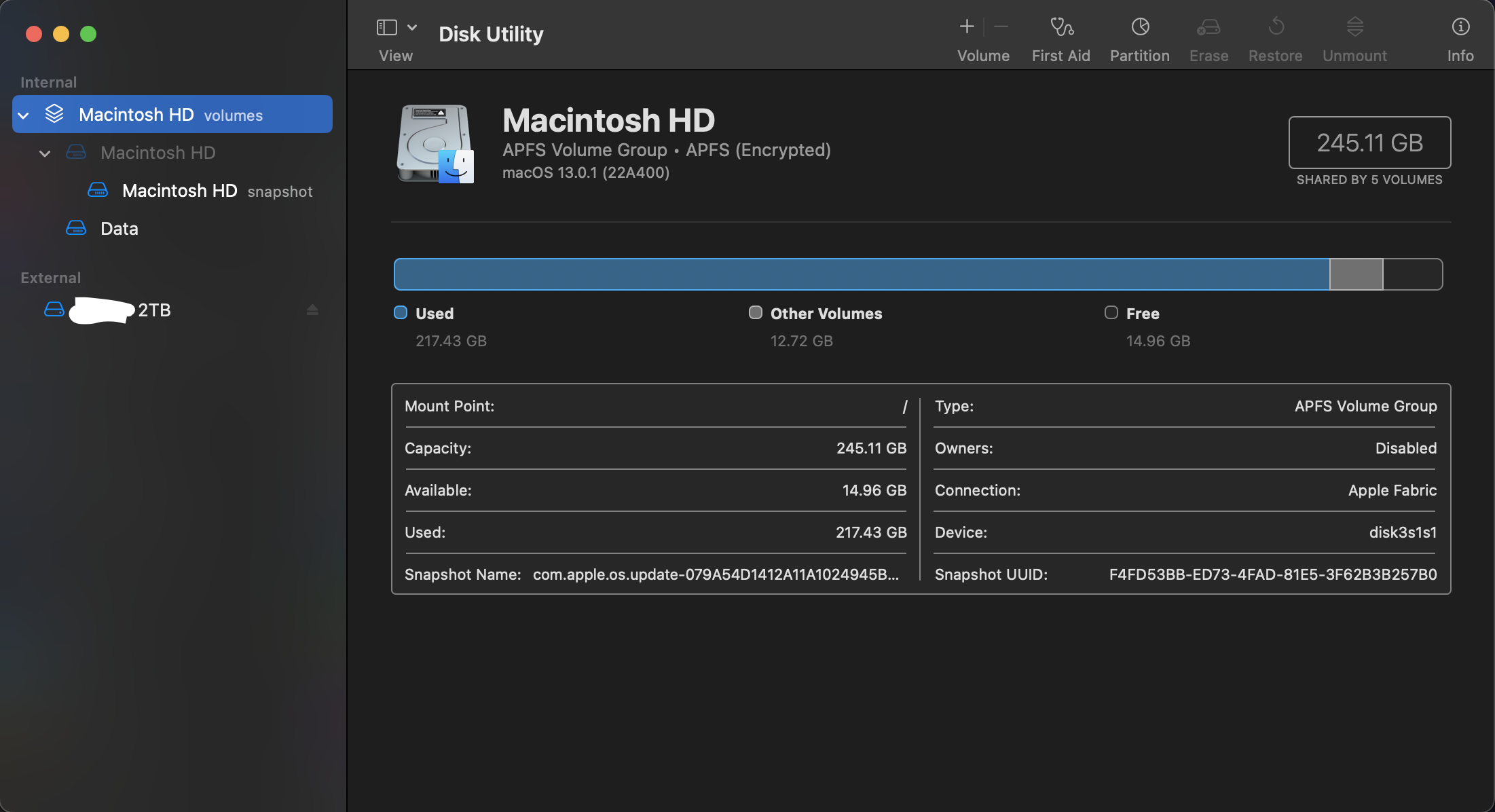This screenshot has height=812, width=1495.
Task: Click the Type APFS Volume Group value
Action: pos(1365,406)
